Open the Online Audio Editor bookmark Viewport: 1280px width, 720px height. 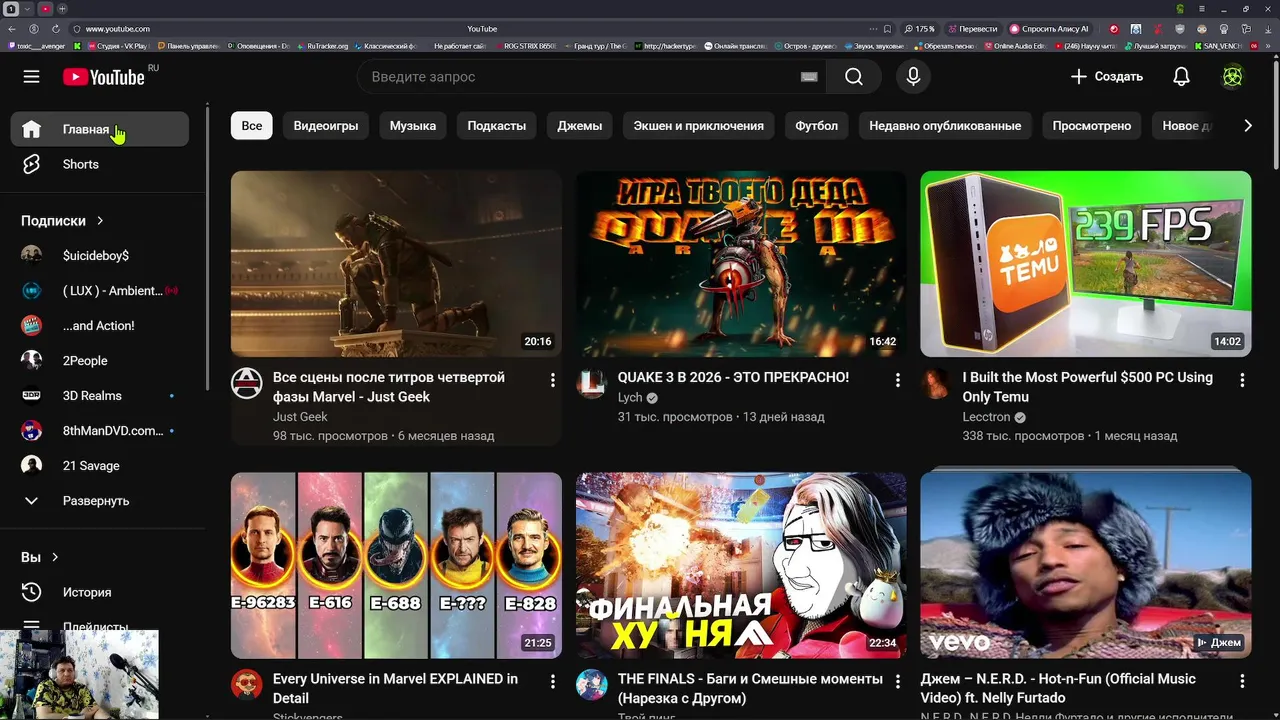(x=1015, y=46)
